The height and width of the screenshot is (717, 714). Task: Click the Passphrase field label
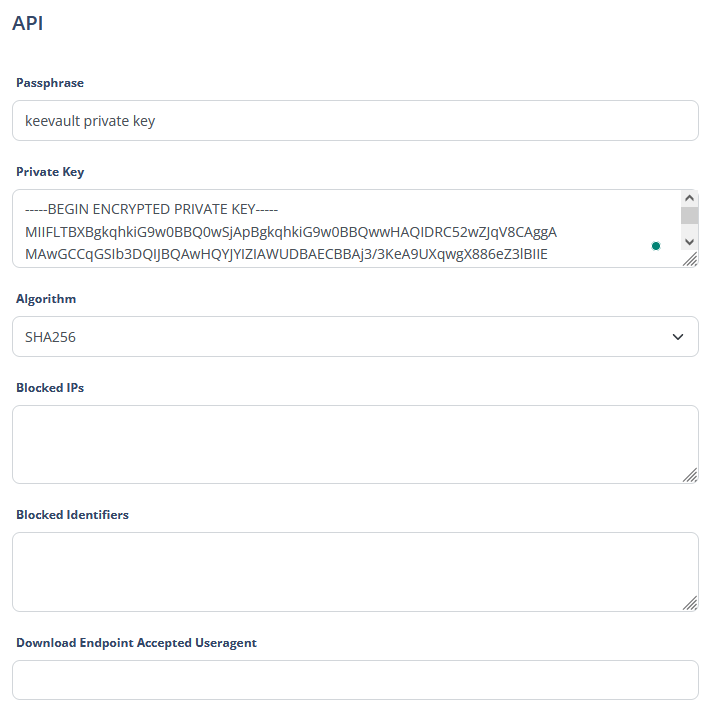(50, 83)
